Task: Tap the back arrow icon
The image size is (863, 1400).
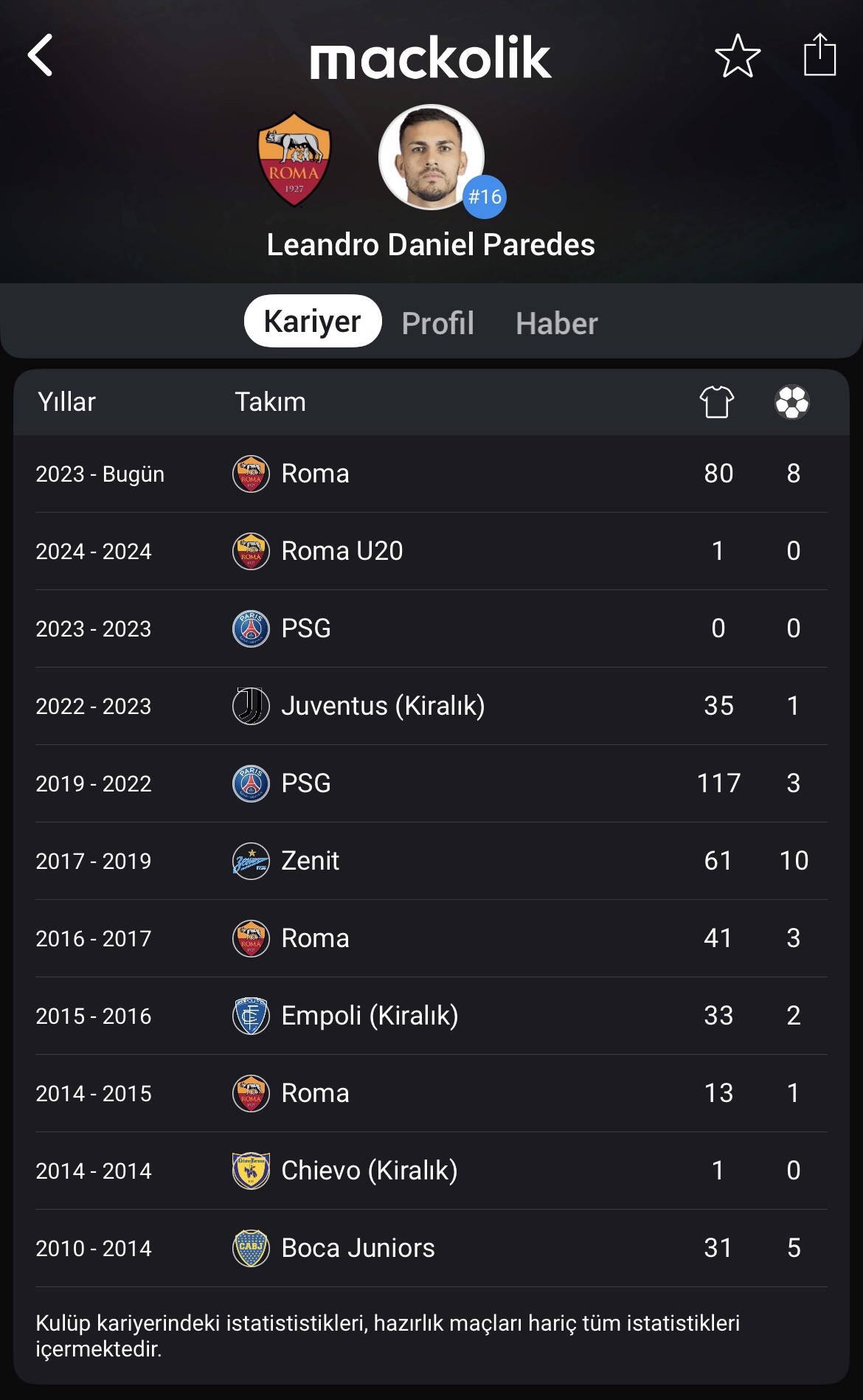Action: tap(41, 55)
